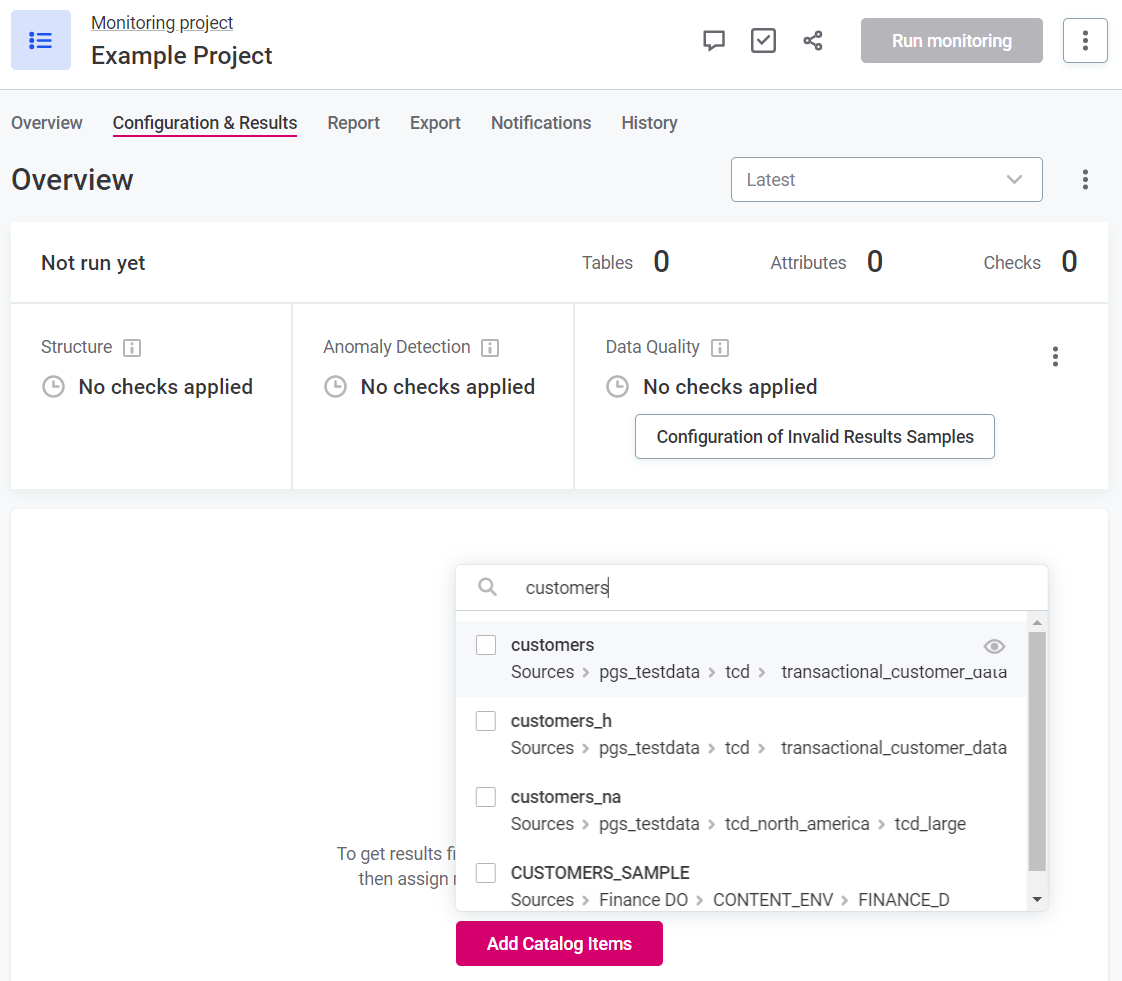Click the scrollbar down arrow in results list
The width and height of the screenshot is (1122, 981).
point(1037,900)
